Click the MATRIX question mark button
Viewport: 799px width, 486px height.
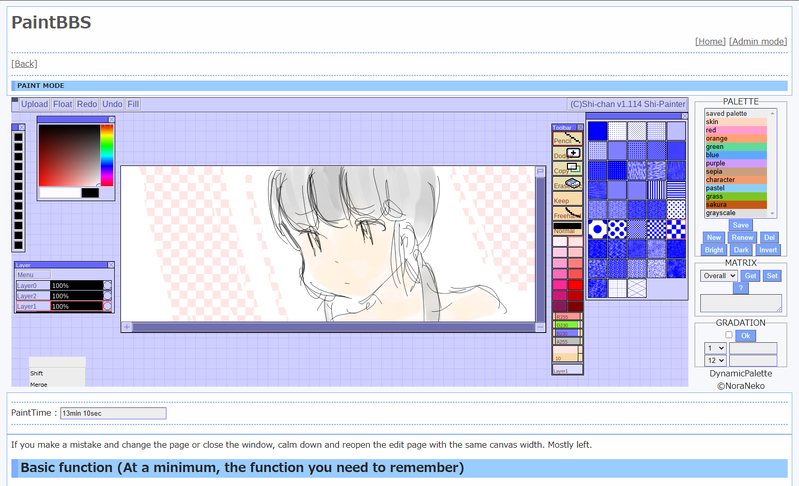click(x=740, y=288)
